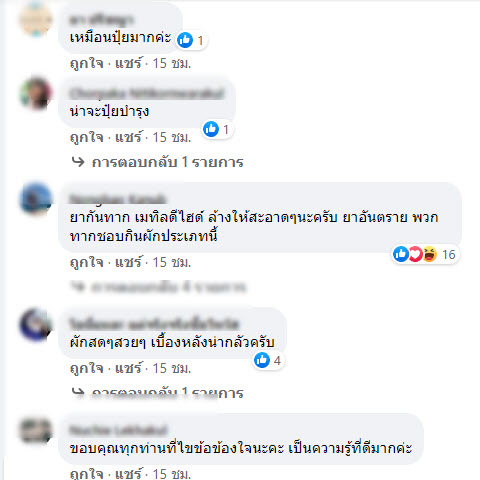Screen dimensions: 480x480
Task: Open like reaction on น่าจะปุ๋ยบำรุง comment
Action: 211,129
